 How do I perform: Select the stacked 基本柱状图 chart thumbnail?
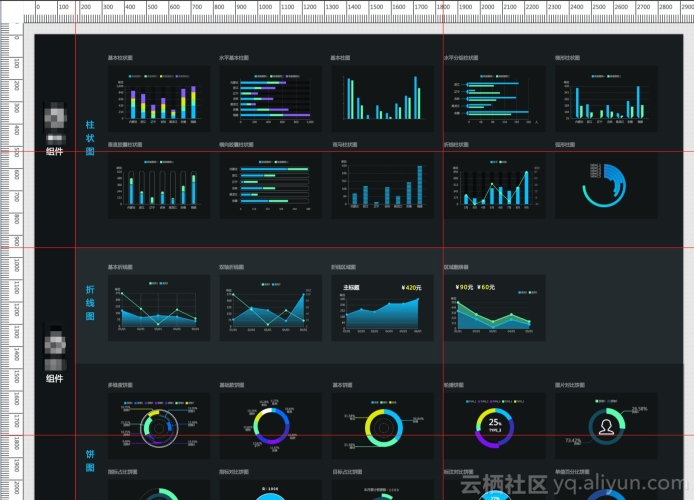(159, 99)
